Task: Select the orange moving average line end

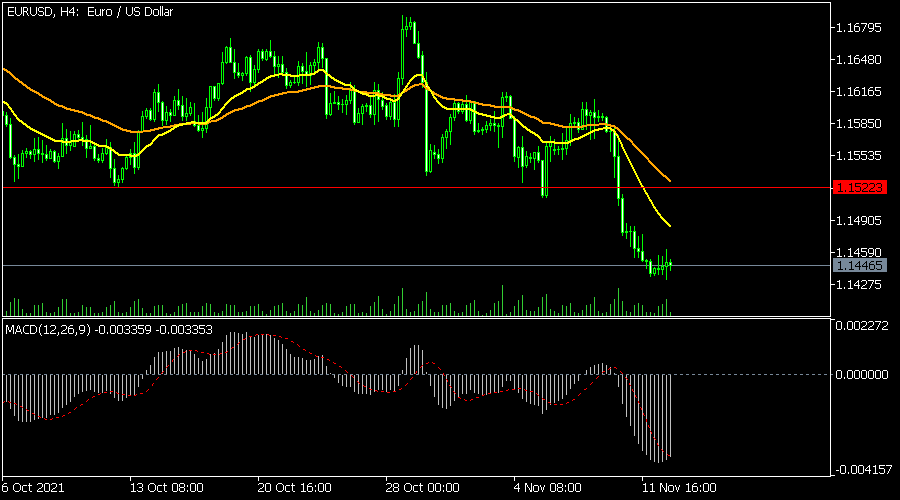Action: (669, 180)
